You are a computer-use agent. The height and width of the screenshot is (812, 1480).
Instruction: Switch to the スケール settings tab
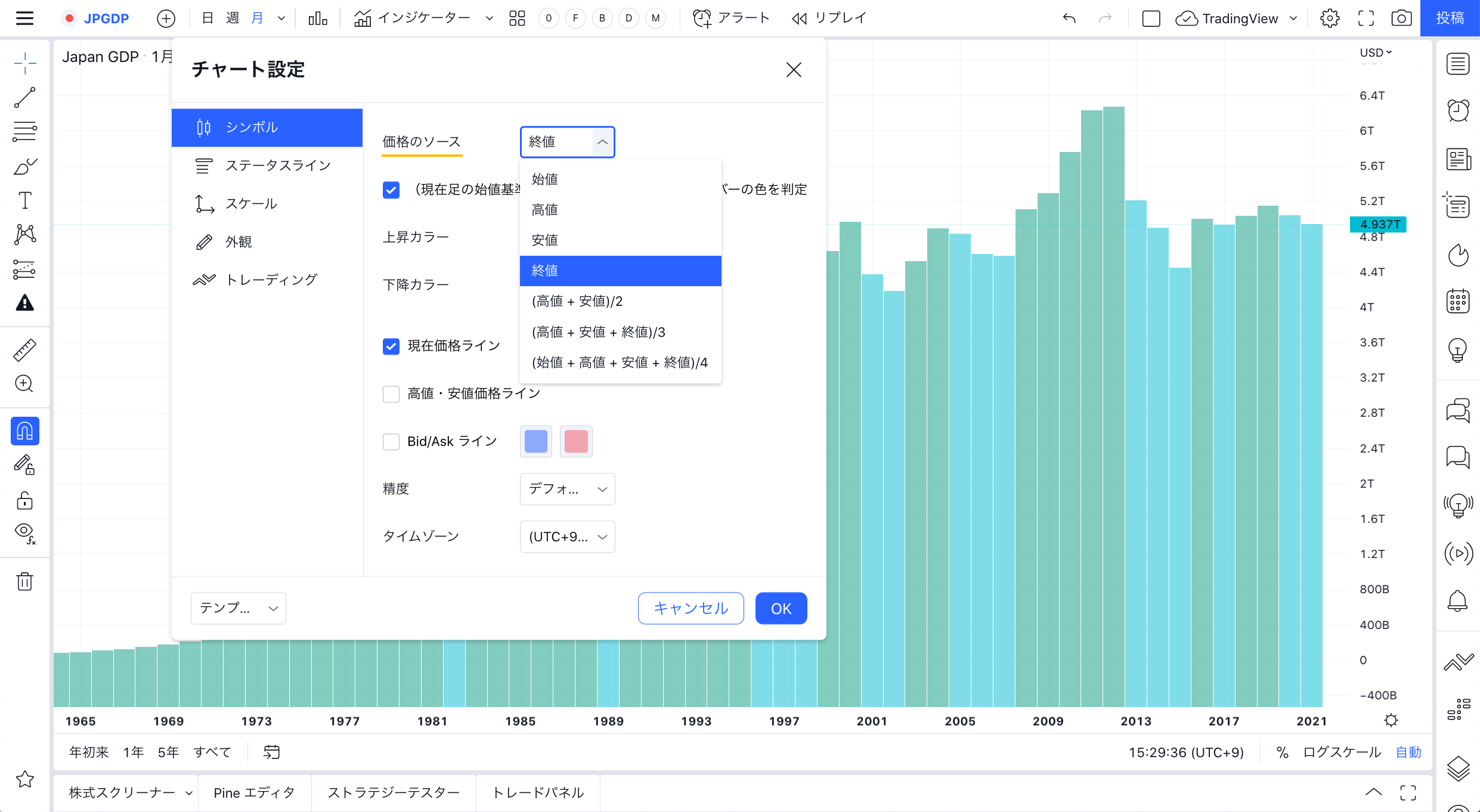pos(251,204)
